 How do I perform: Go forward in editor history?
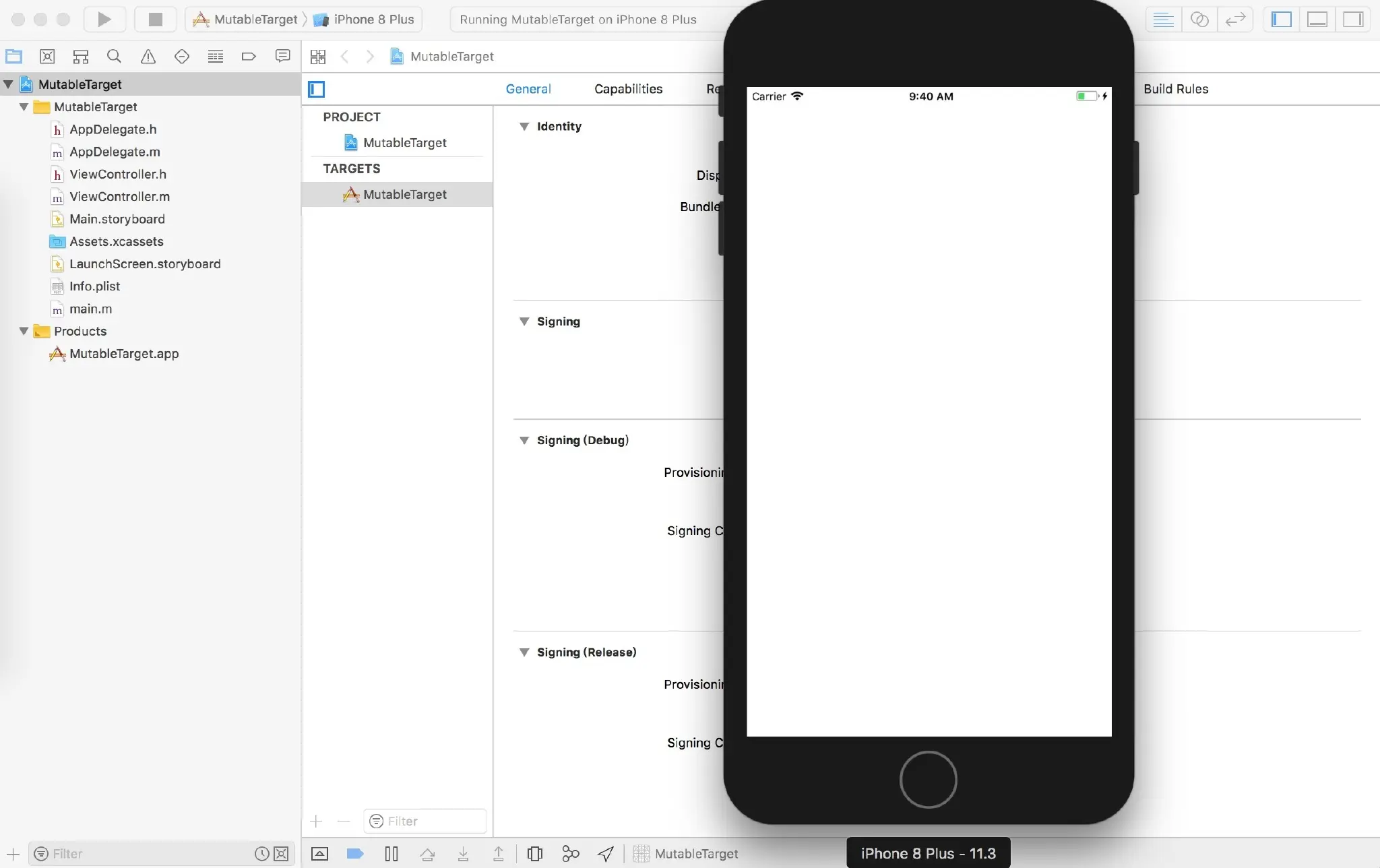point(370,57)
